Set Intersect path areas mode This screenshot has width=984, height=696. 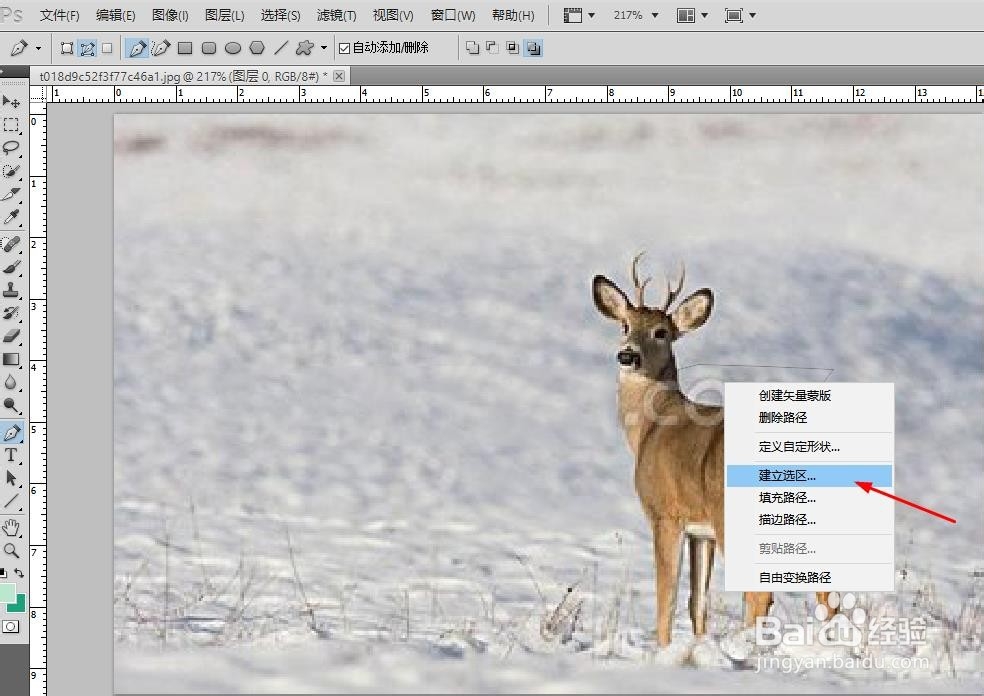coord(513,48)
